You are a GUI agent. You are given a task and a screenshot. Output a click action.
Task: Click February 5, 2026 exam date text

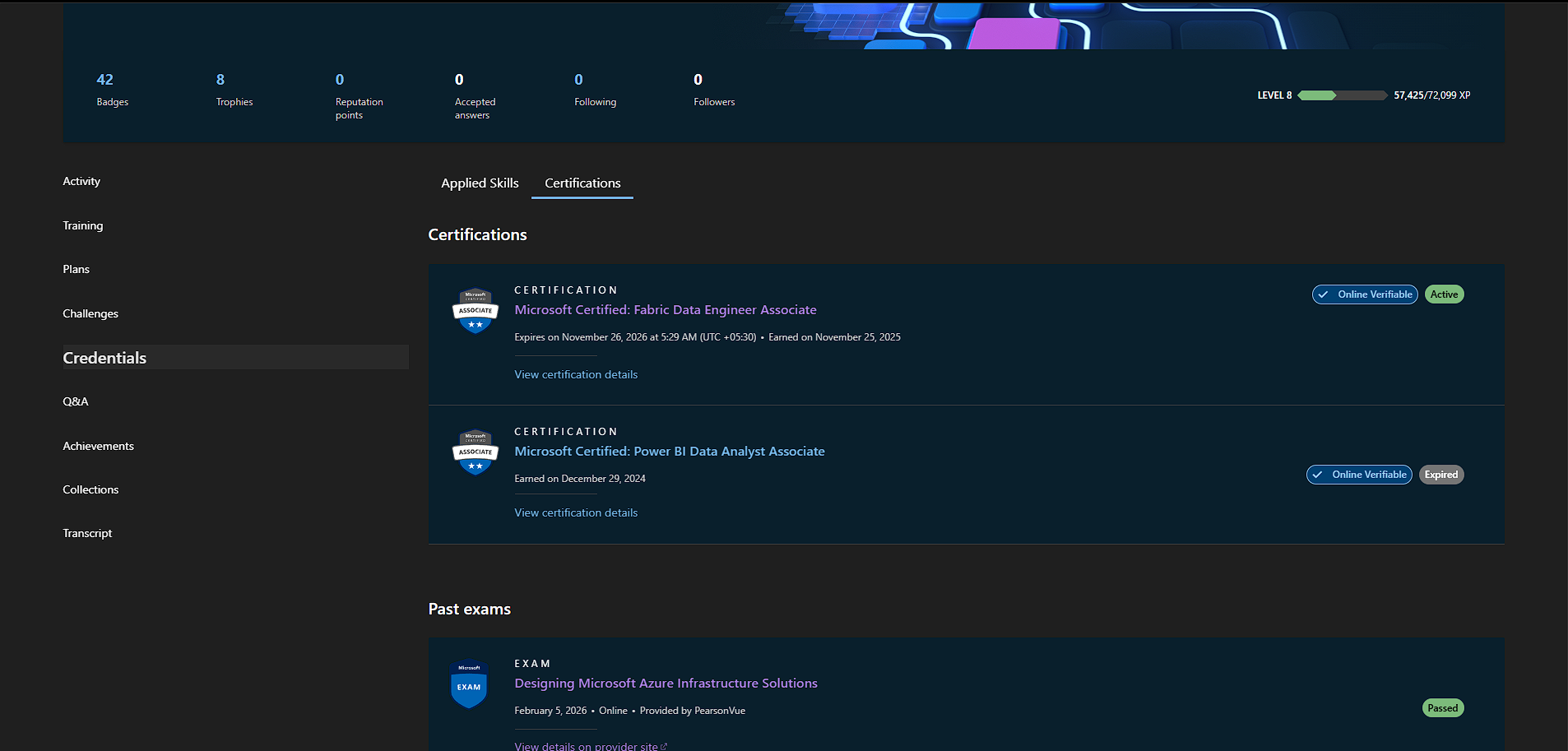550,711
